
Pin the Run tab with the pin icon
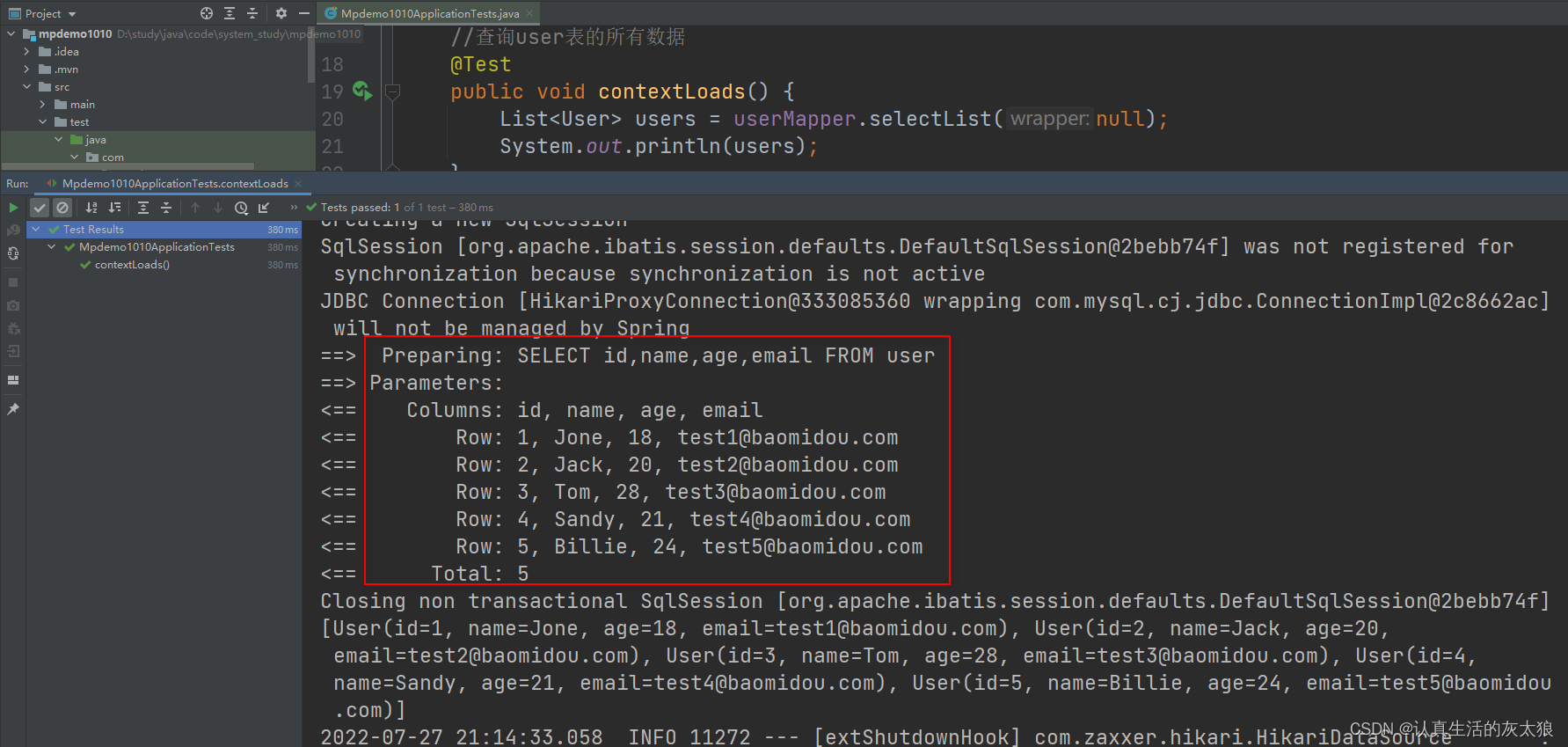pyautogui.click(x=13, y=409)
